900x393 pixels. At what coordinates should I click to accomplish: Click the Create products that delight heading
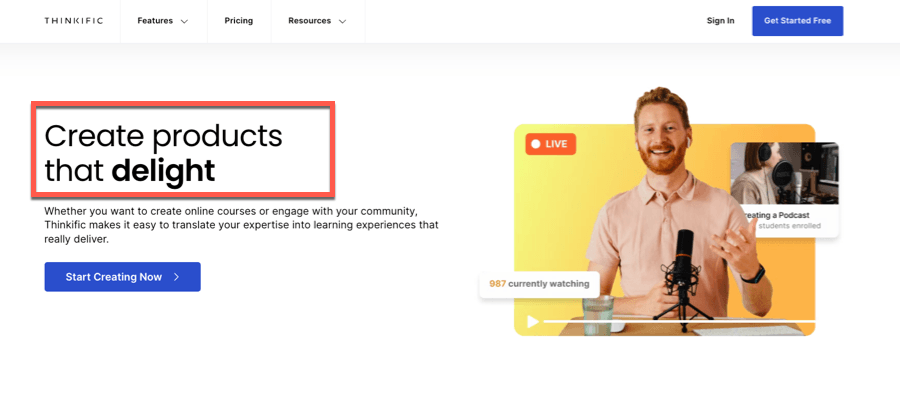click(164, 153)
